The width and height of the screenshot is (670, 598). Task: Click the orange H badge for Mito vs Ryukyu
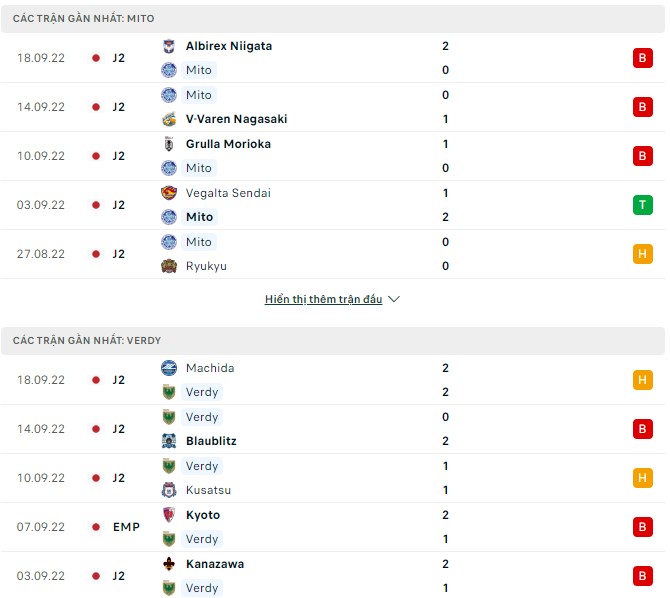pos(641,254)
